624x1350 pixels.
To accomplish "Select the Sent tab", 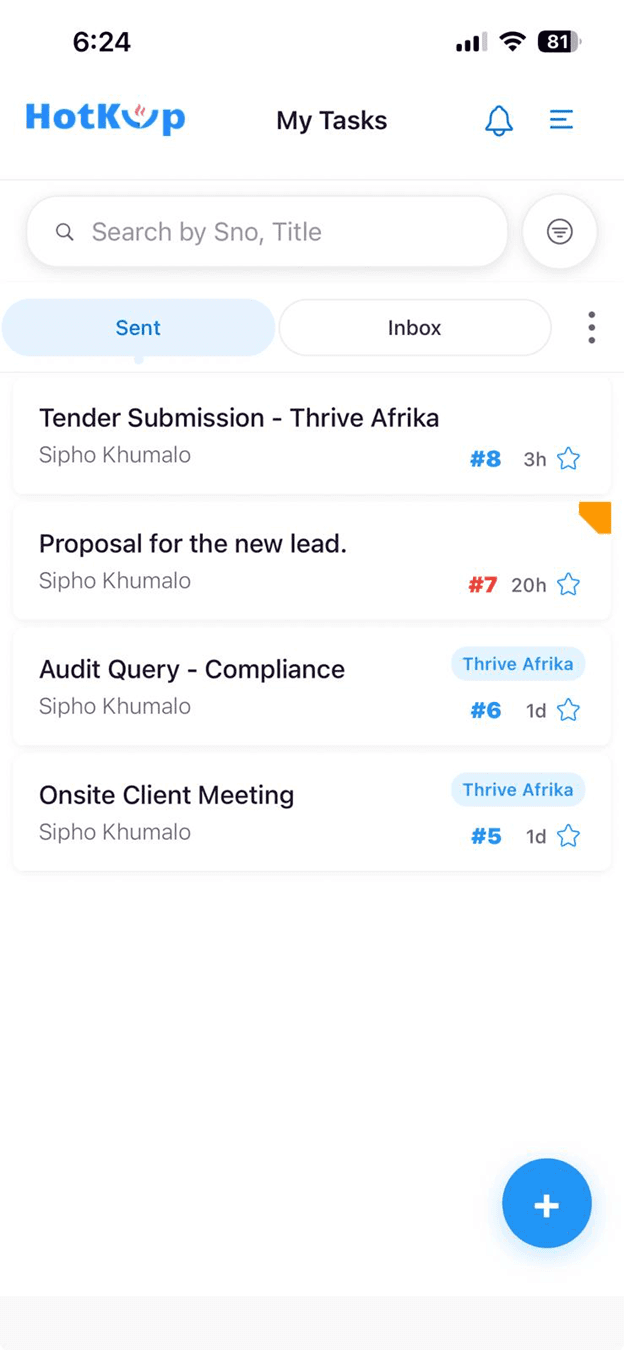I will tap(138, 328).
